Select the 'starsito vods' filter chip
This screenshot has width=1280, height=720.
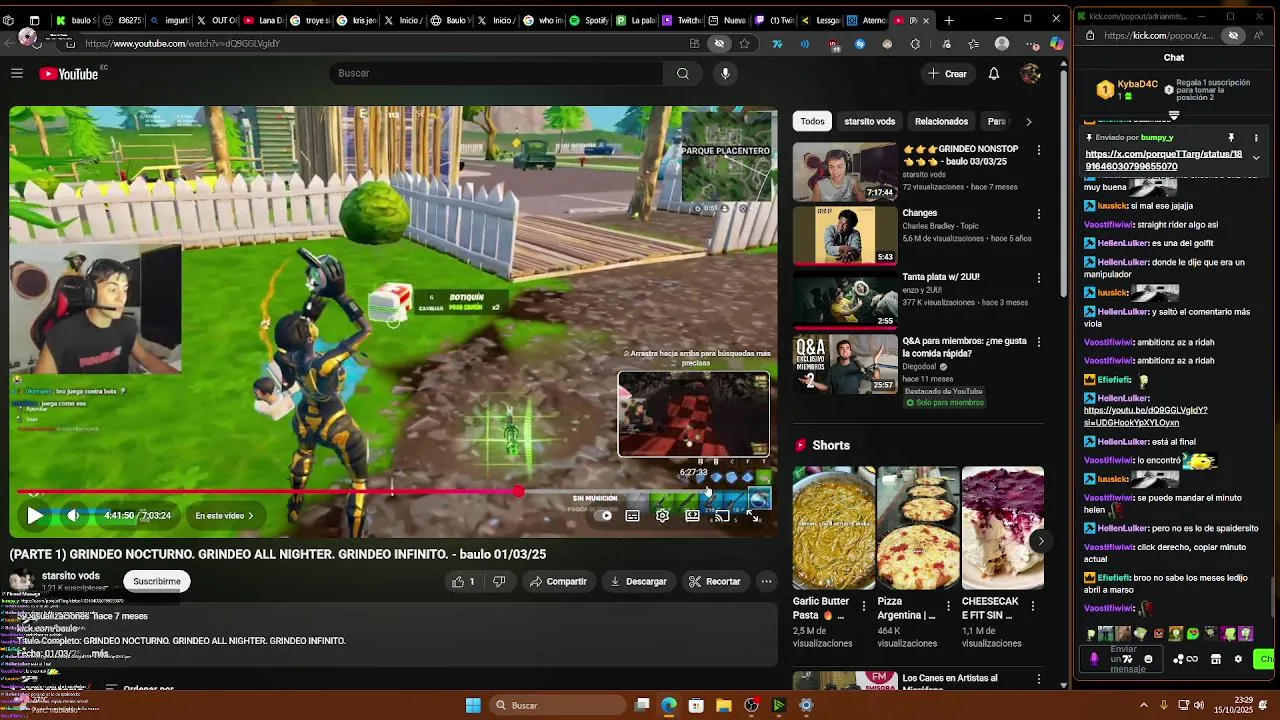(x=869, y=121)
